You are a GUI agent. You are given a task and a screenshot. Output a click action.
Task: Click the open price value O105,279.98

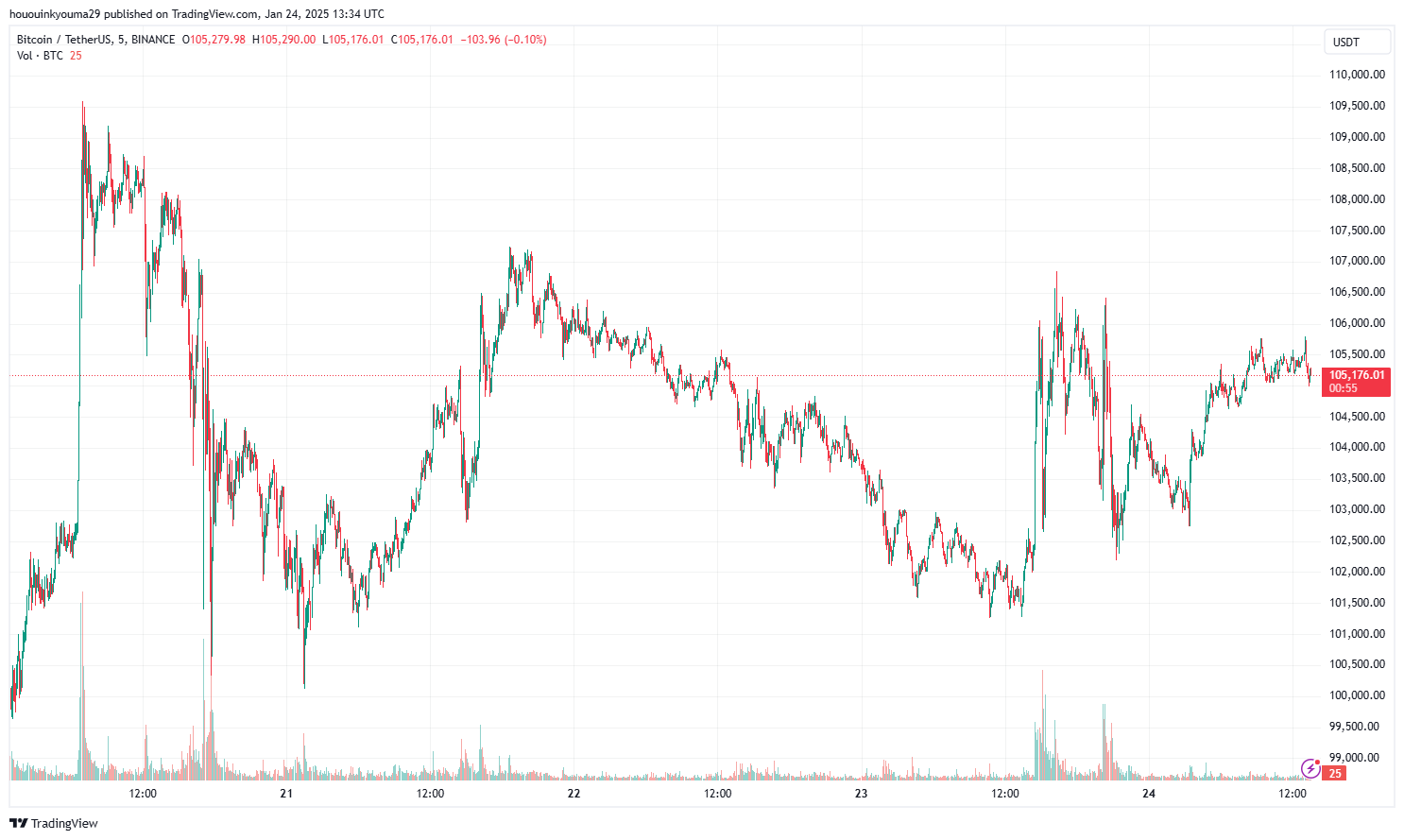tap(214, 40)
